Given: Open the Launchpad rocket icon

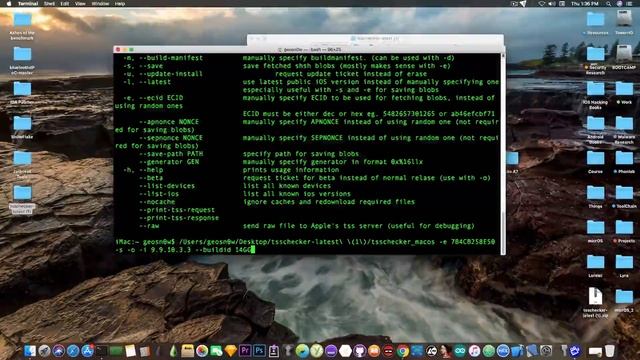Looking at the screenshot, I should point(44,351).
